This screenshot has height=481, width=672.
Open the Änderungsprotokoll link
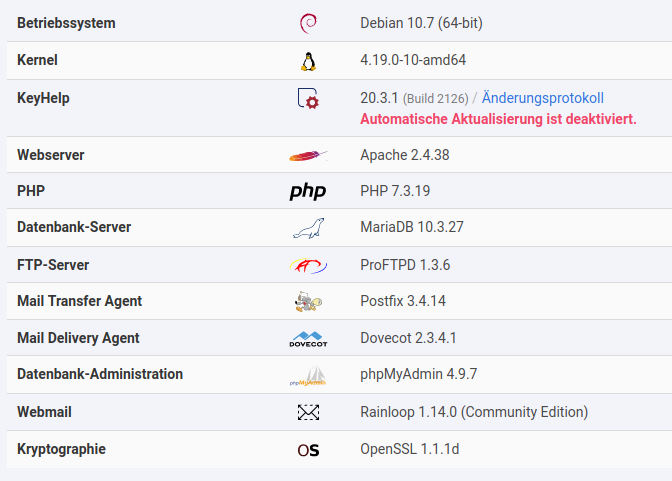542,98
